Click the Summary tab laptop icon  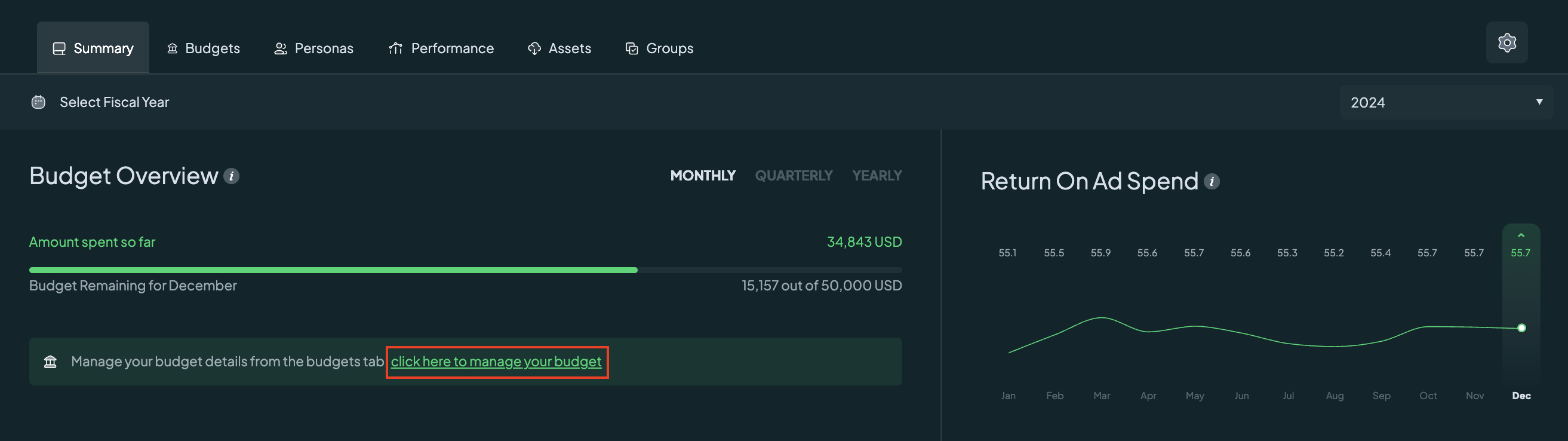pos(59,49)
